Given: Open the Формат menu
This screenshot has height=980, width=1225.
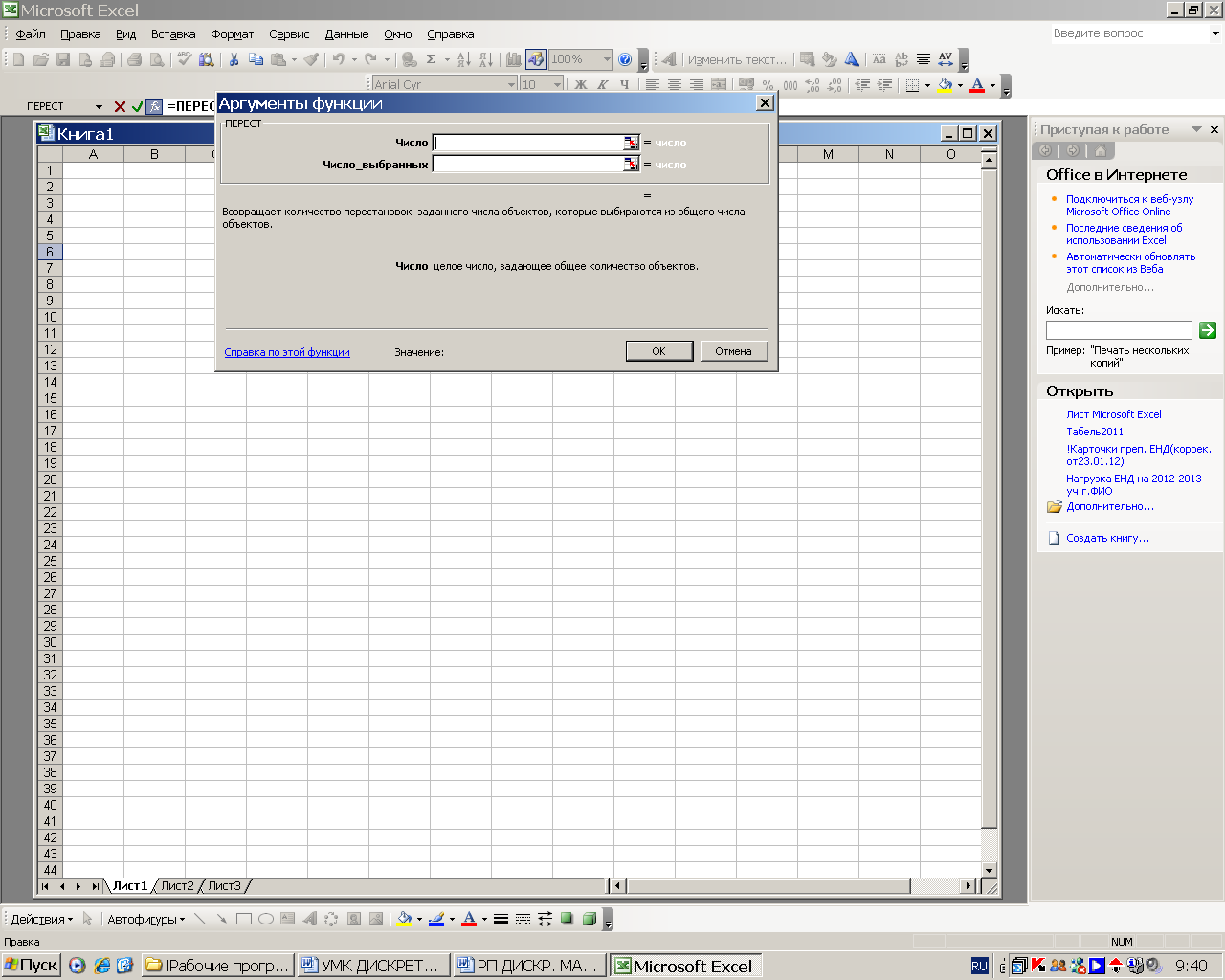Looking at the screenshot, I should tap(233, 33).
